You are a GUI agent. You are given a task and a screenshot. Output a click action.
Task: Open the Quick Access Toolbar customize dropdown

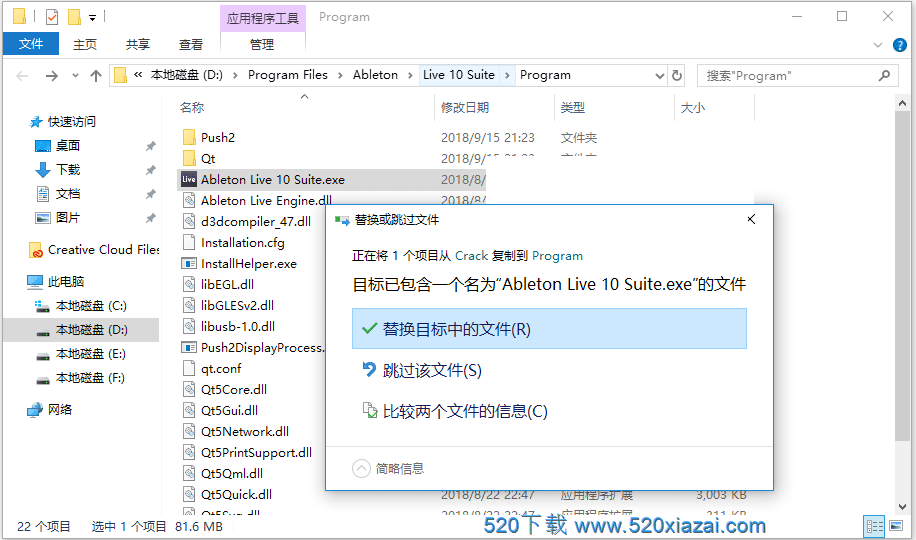(x=93, y=17)
